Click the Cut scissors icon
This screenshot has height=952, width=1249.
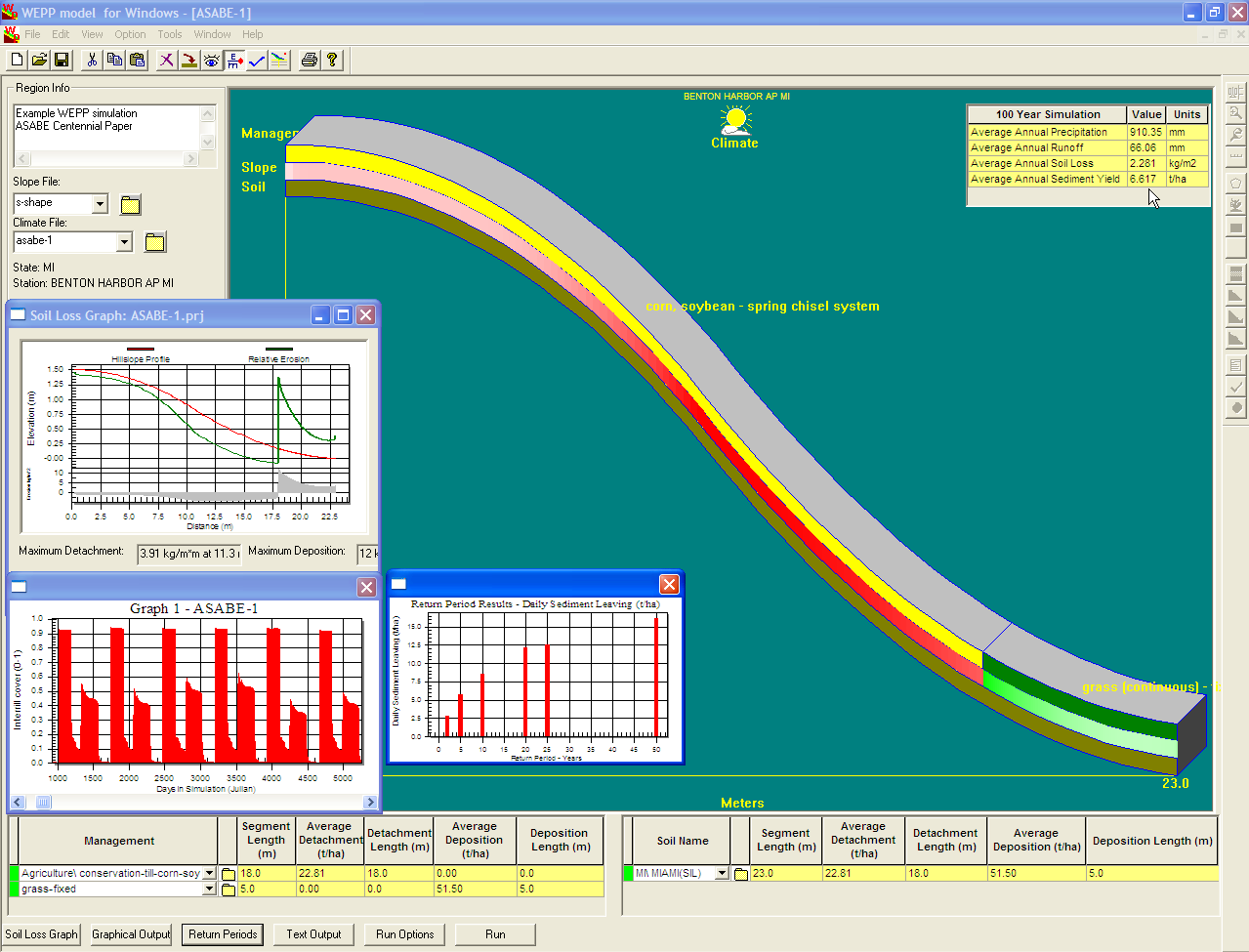coord(92,61)
